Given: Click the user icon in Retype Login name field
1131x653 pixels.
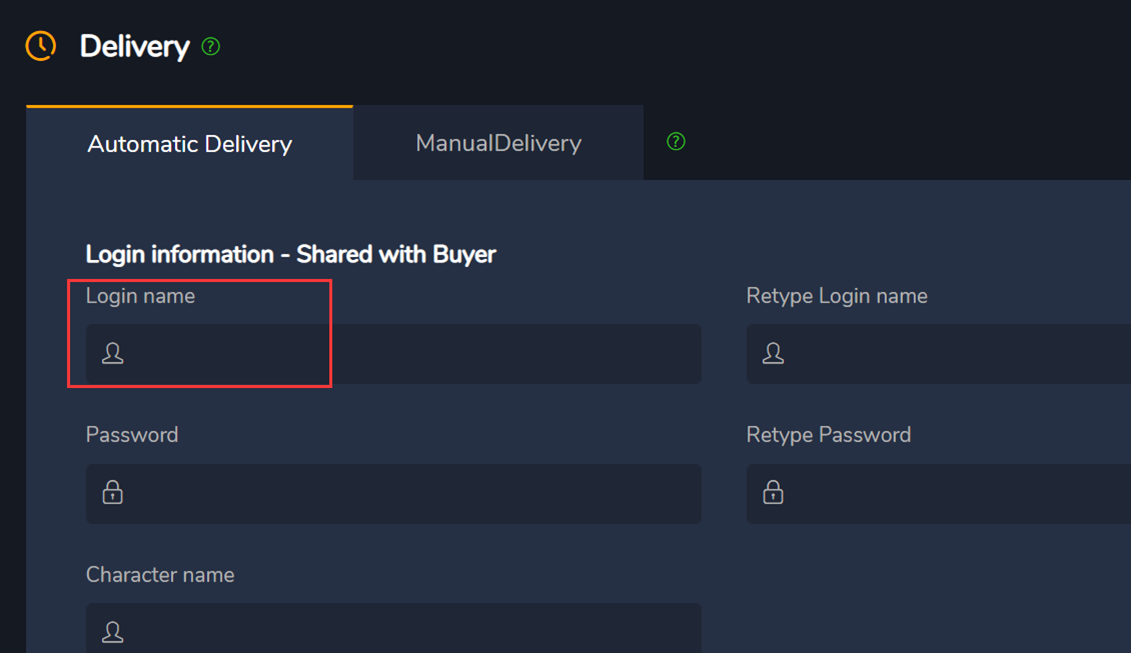Looking at the screenshot, I should (x=773, y=354).
